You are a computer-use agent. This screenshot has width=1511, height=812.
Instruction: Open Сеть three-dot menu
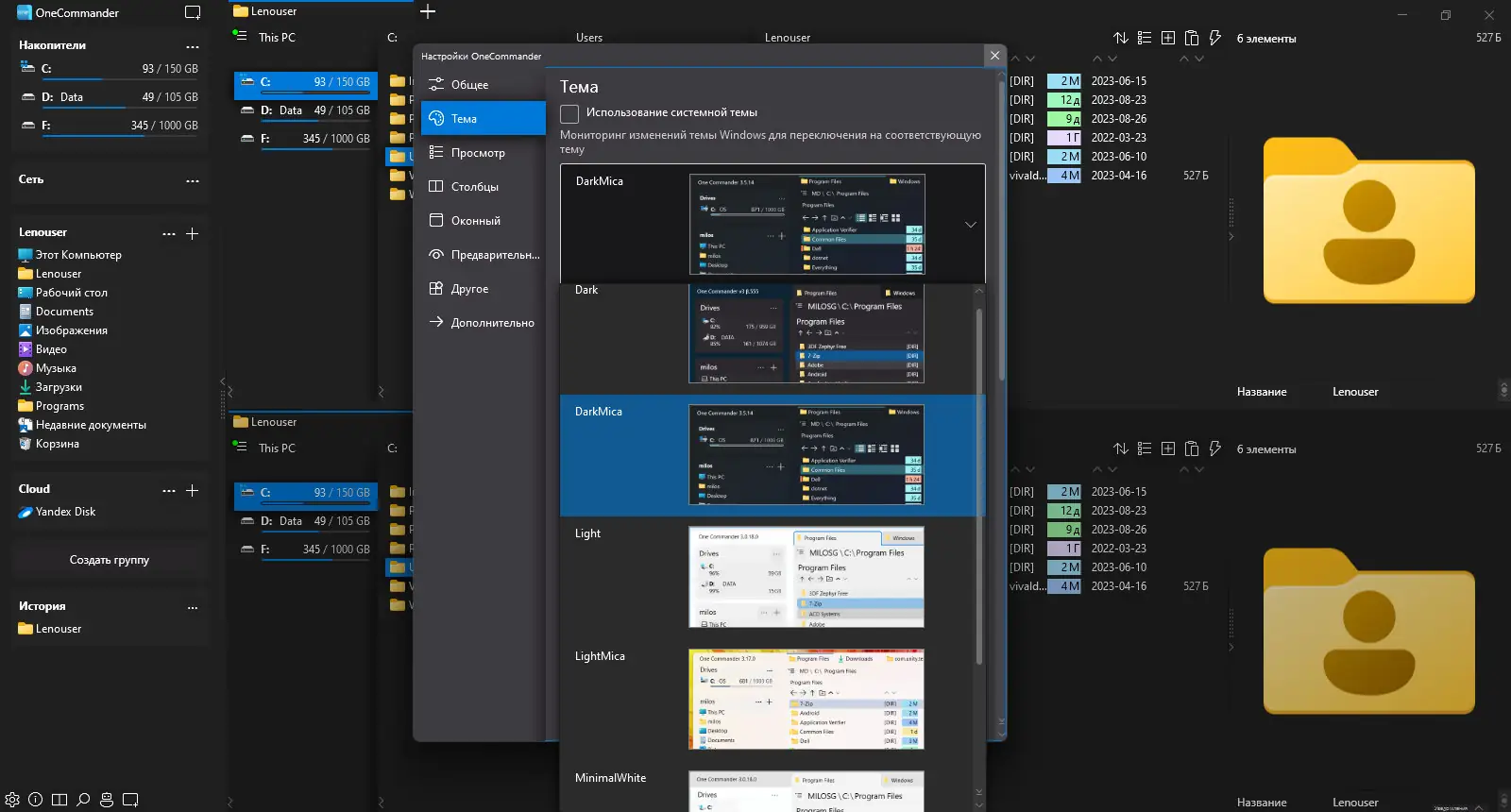click(x=193, y=180)
